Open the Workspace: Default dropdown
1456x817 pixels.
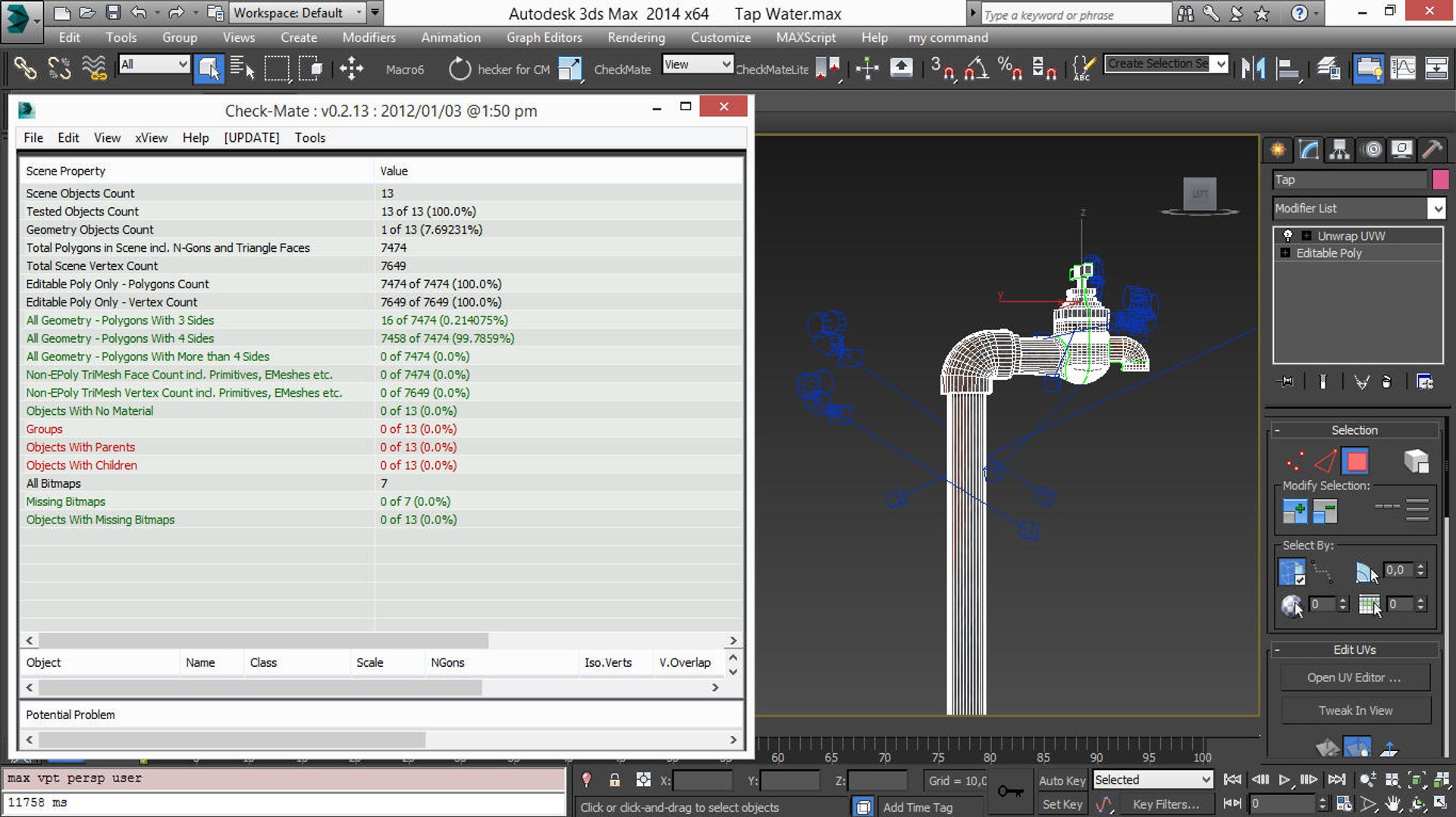(x=297, y=13)
